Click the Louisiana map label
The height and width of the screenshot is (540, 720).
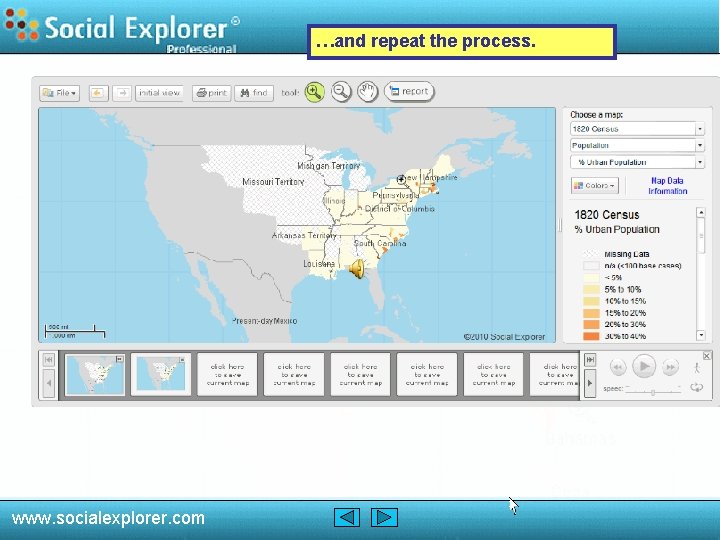[x=319, y=264]
